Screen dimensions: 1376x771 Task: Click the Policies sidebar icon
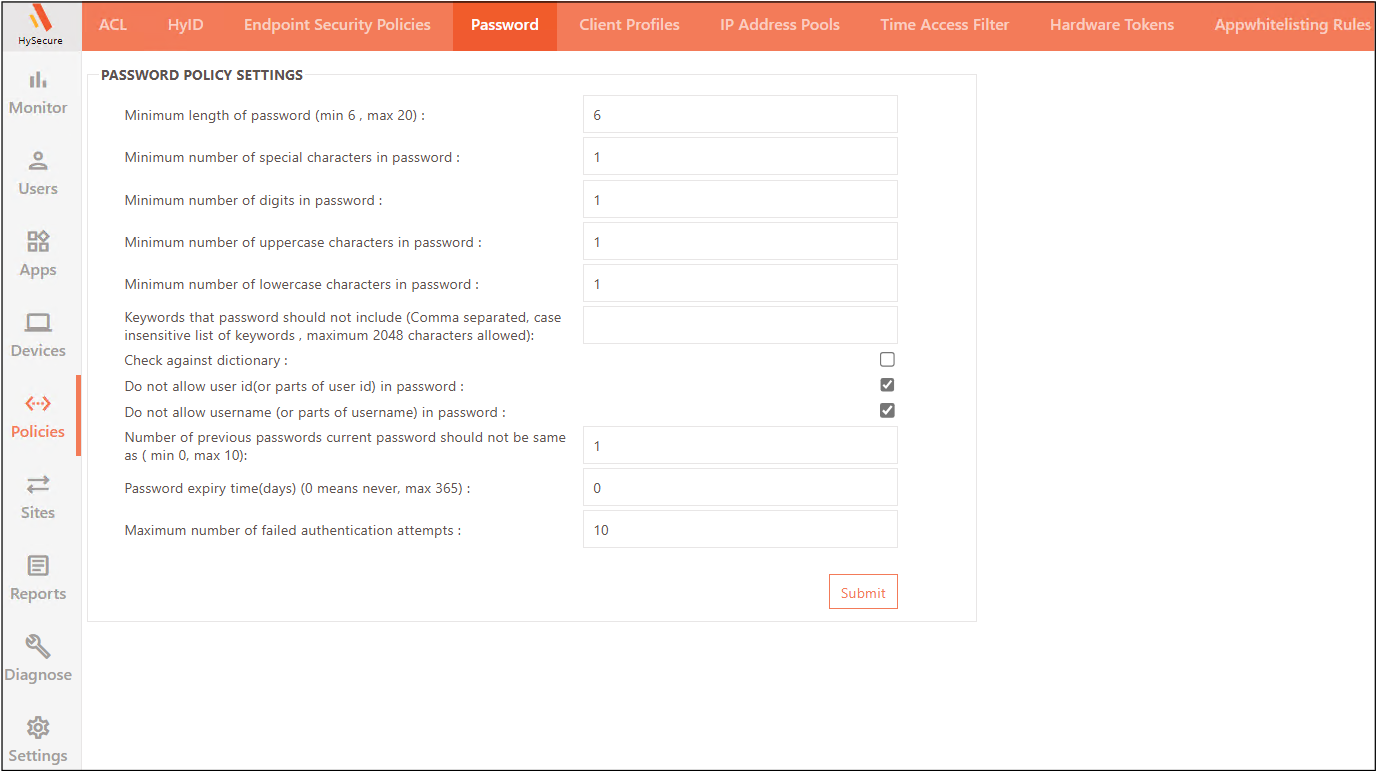point(38,416)
